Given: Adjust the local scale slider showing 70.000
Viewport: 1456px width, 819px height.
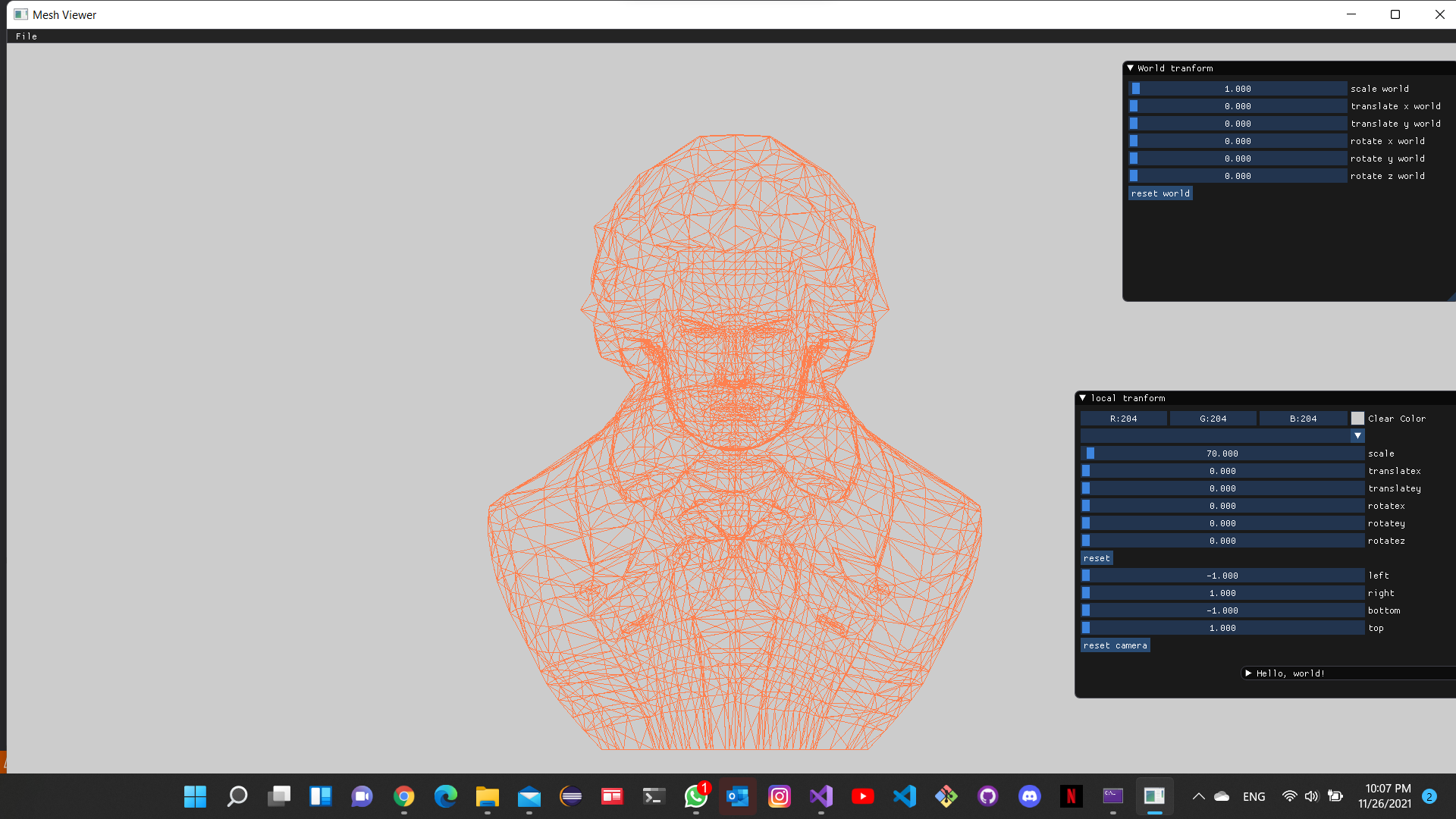Looking at the screenshot, I should 1222,453.
